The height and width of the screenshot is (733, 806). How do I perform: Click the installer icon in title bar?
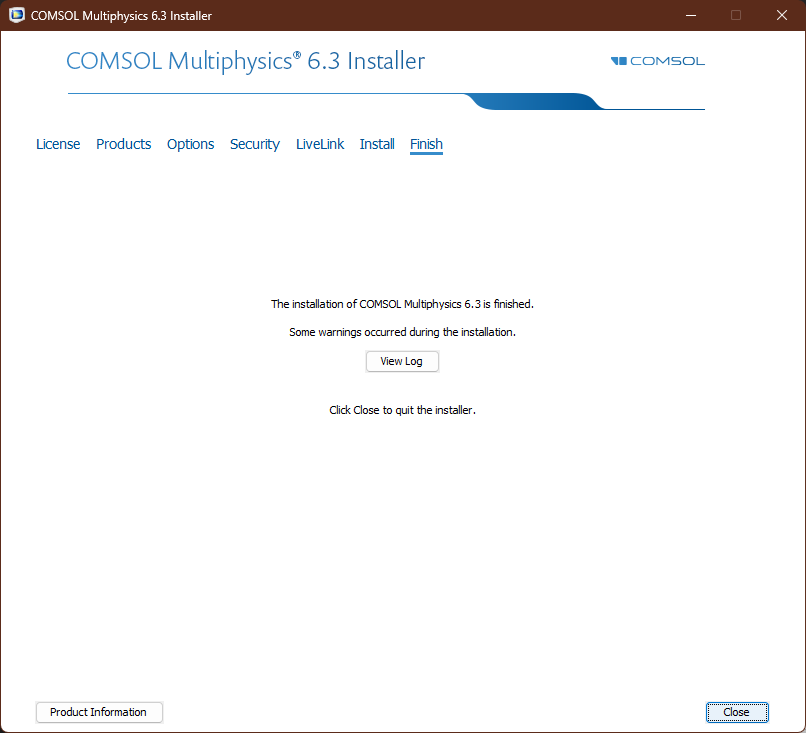click(x=16, y=15)
